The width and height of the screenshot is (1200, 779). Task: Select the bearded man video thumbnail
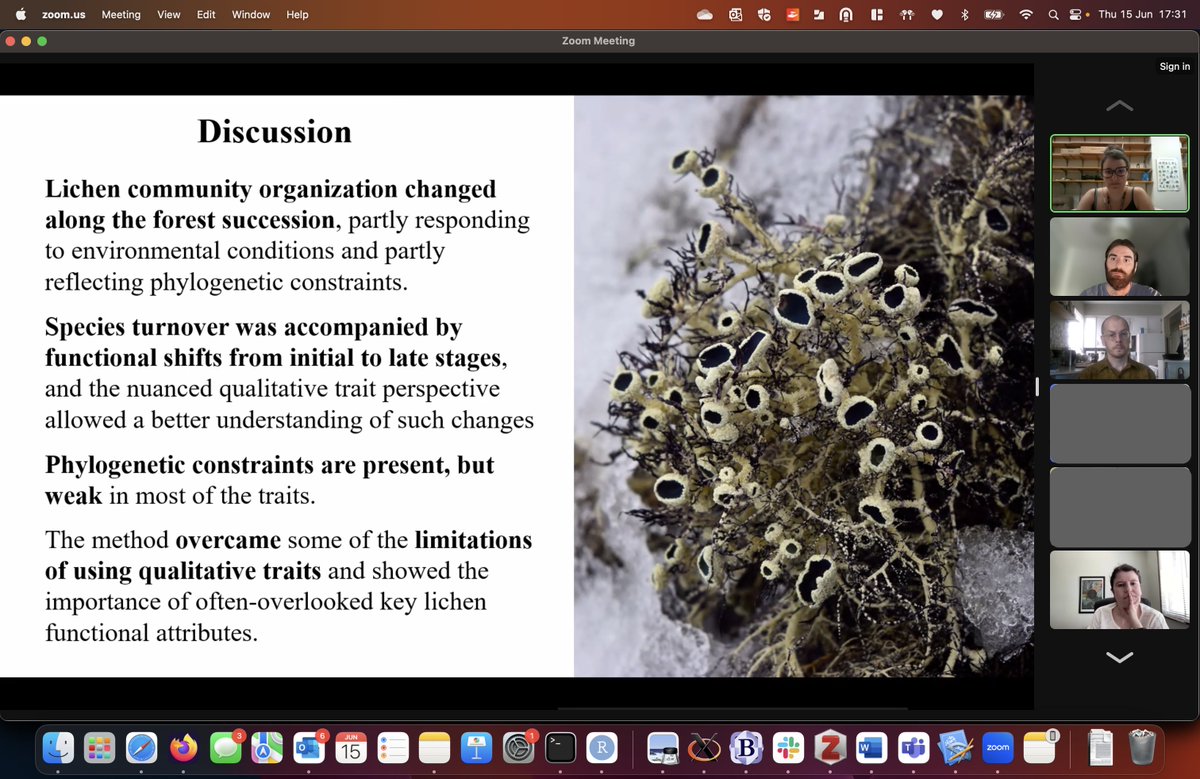click(x=1120, y=257)
